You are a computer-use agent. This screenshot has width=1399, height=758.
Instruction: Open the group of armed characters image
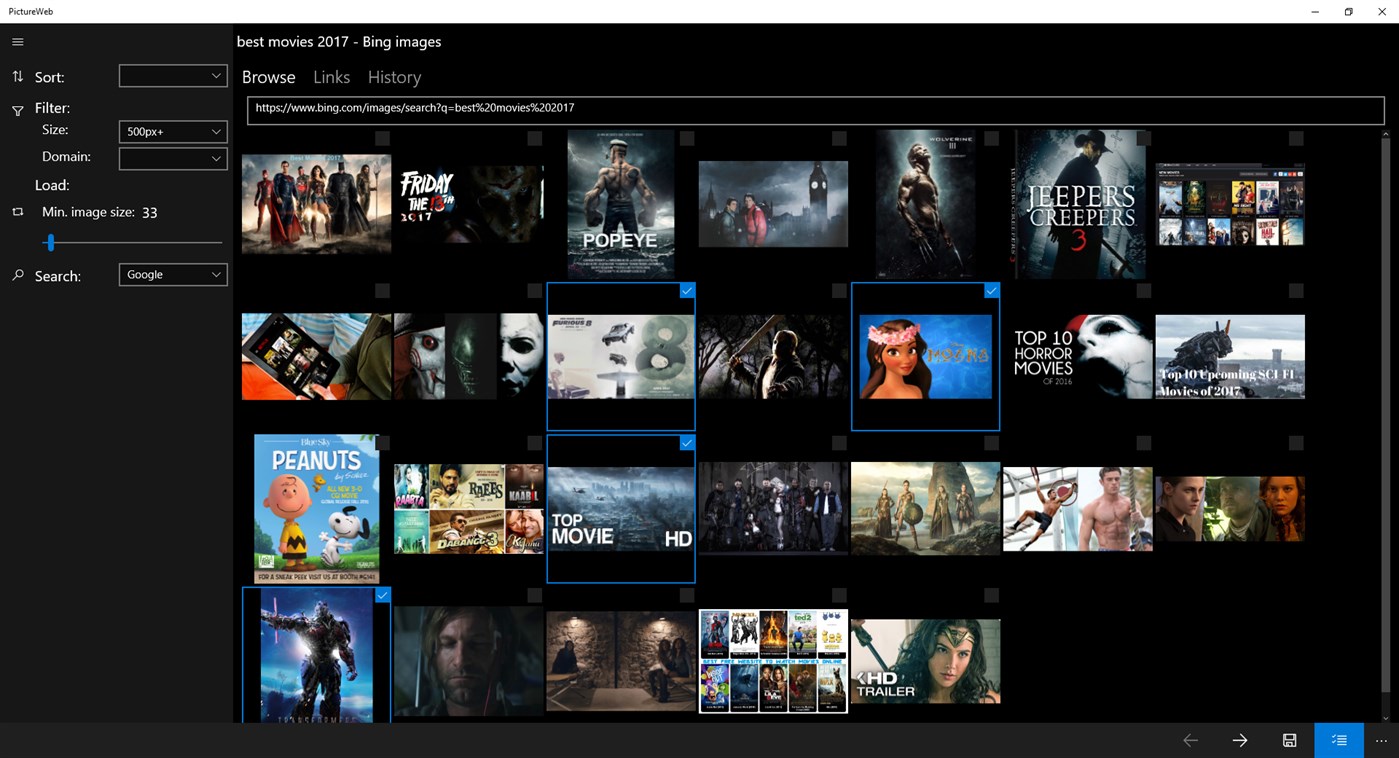(x=773, y=509)
